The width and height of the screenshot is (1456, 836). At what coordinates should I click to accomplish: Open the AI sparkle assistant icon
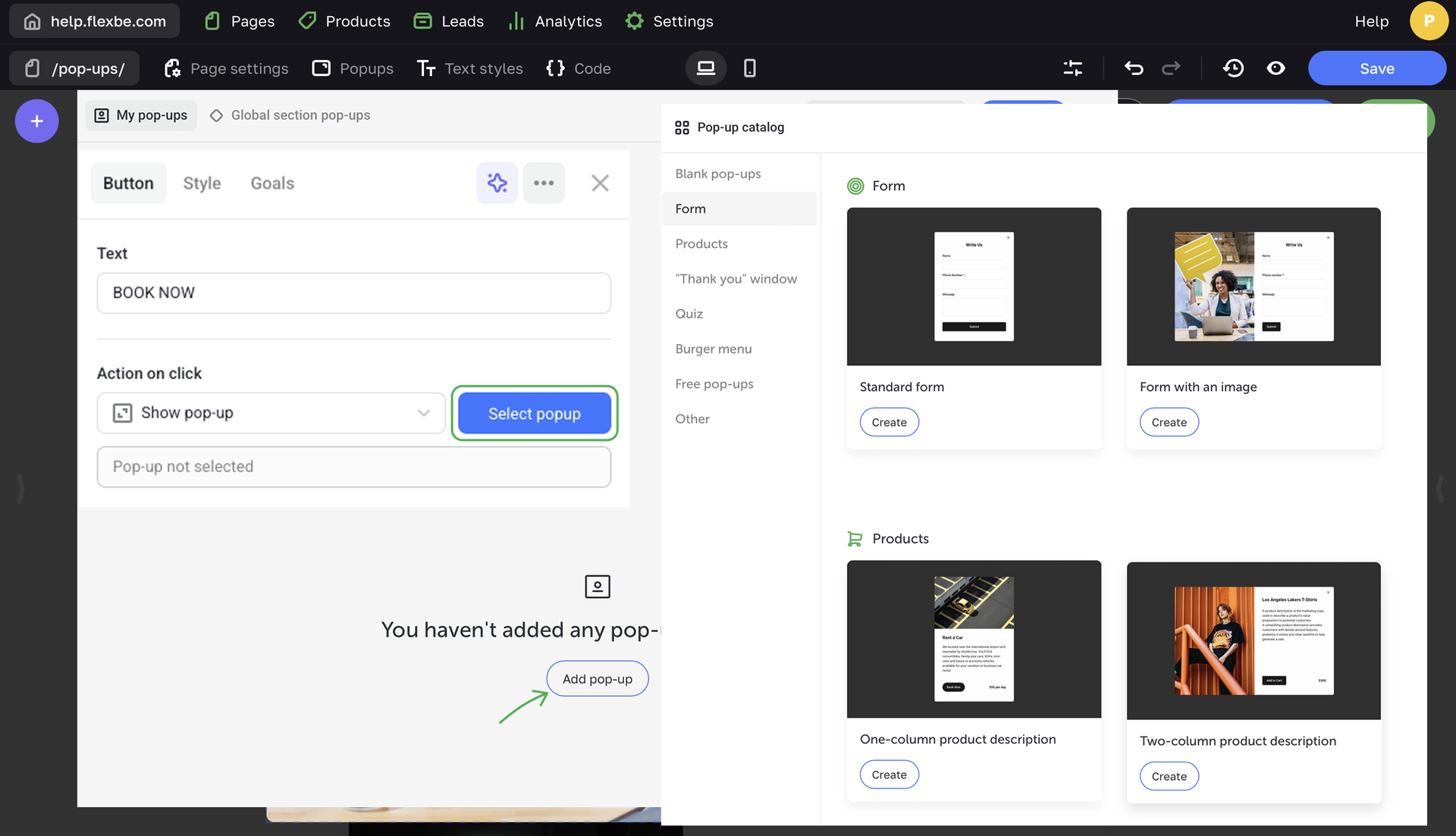tap(497, 183)
